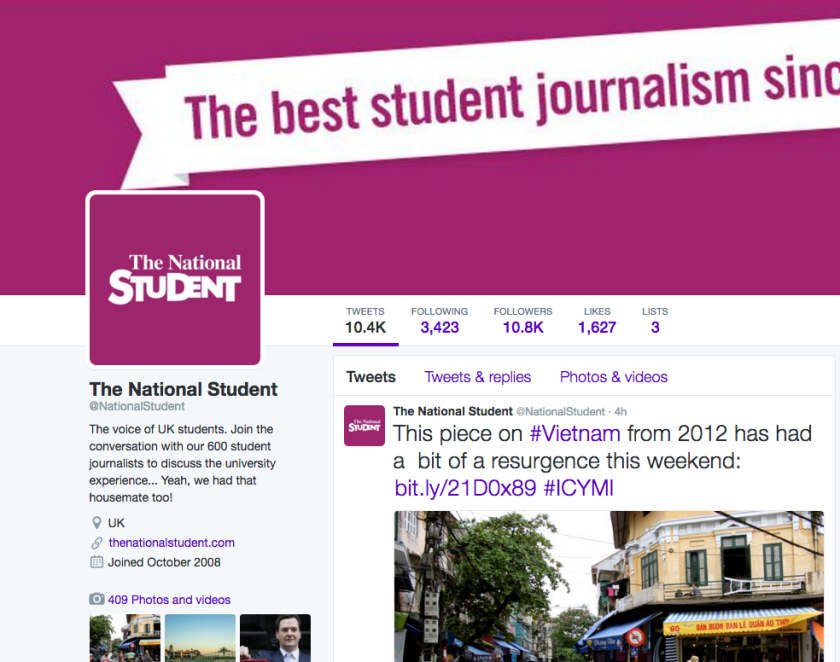Click the camera icon beside 409 Photos
The image size is (840, 662).
(96, 599)
